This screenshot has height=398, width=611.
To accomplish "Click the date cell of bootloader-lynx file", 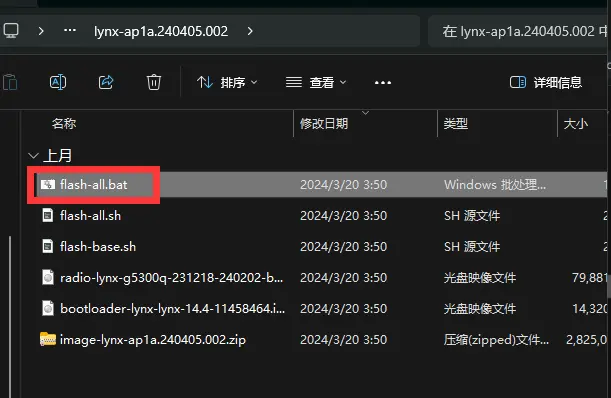I will pyautogui.click(x=343, y=309).
